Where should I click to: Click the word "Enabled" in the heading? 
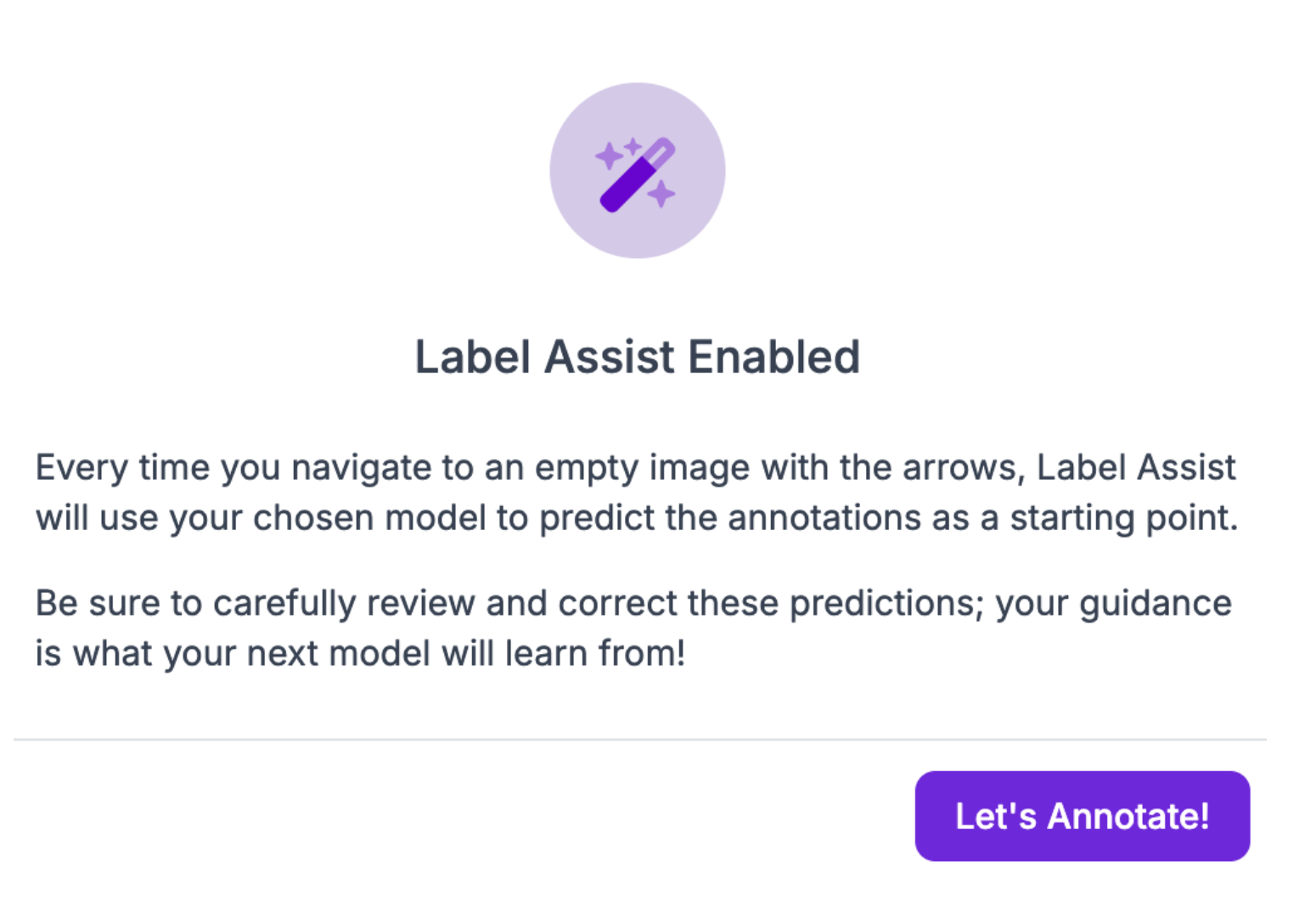click(773, 357)
